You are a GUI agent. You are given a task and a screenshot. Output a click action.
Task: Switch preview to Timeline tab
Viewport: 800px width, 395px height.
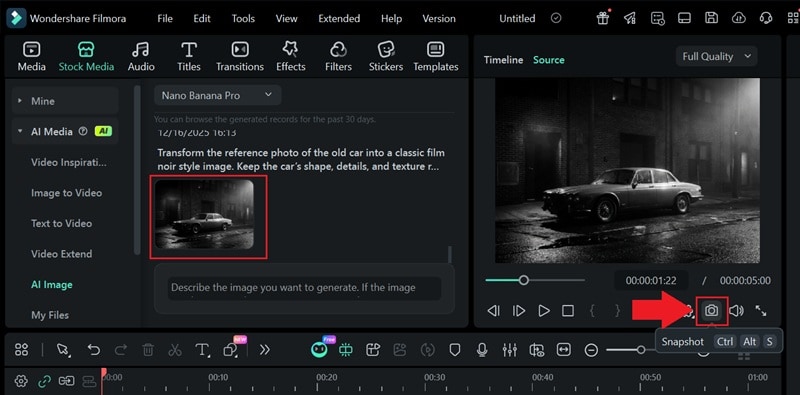point(503,60)
